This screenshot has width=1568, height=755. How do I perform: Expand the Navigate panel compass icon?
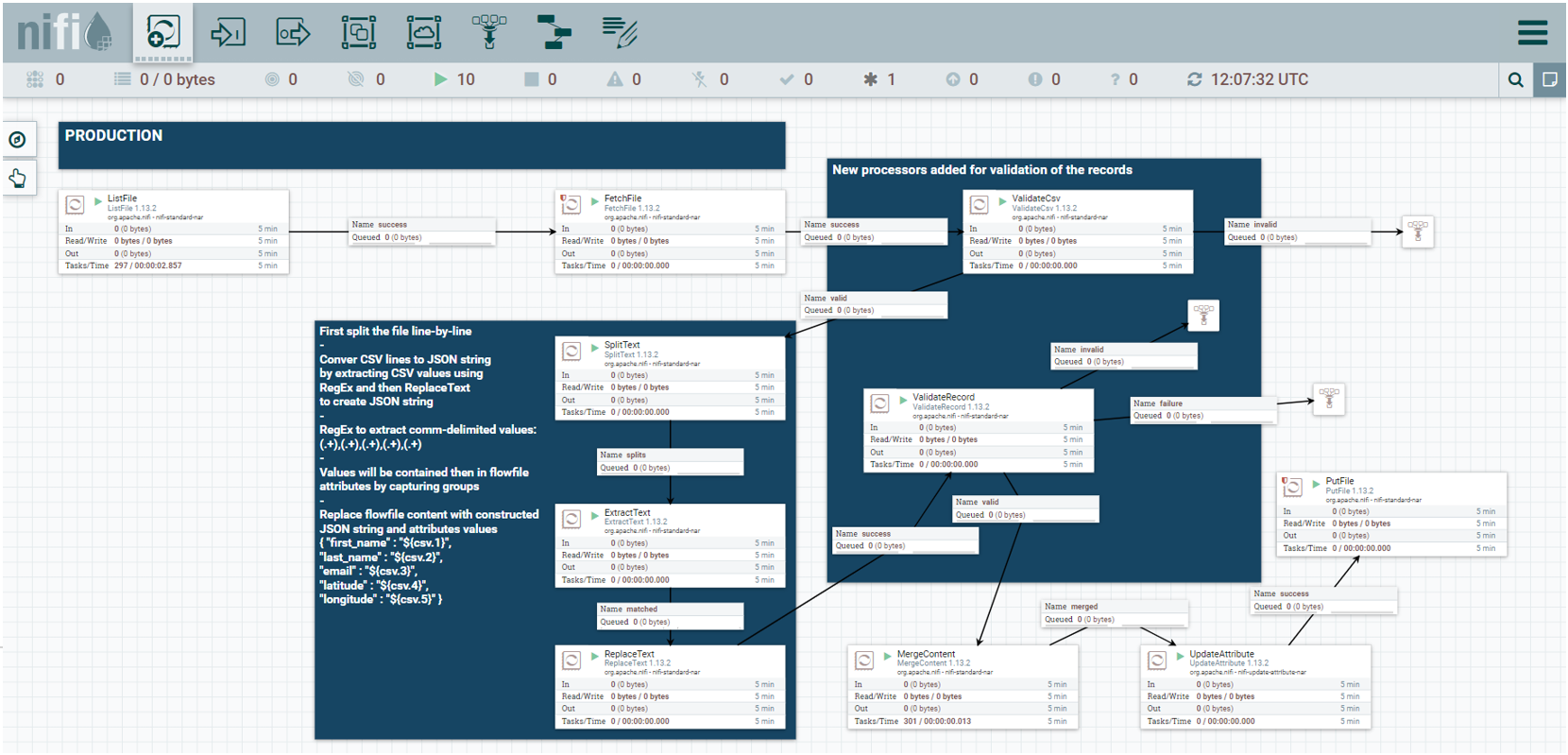(17, 140)
